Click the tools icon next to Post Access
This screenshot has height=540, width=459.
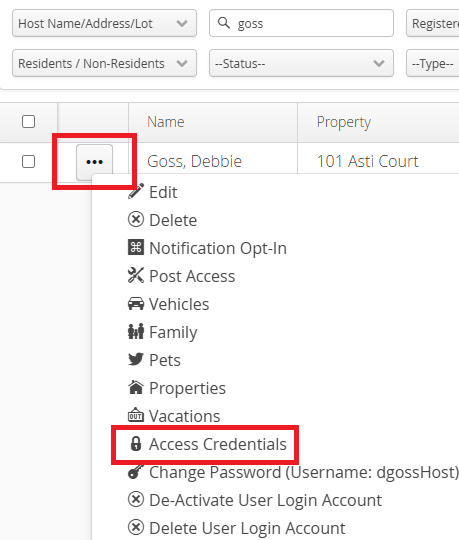click(136, 276)
